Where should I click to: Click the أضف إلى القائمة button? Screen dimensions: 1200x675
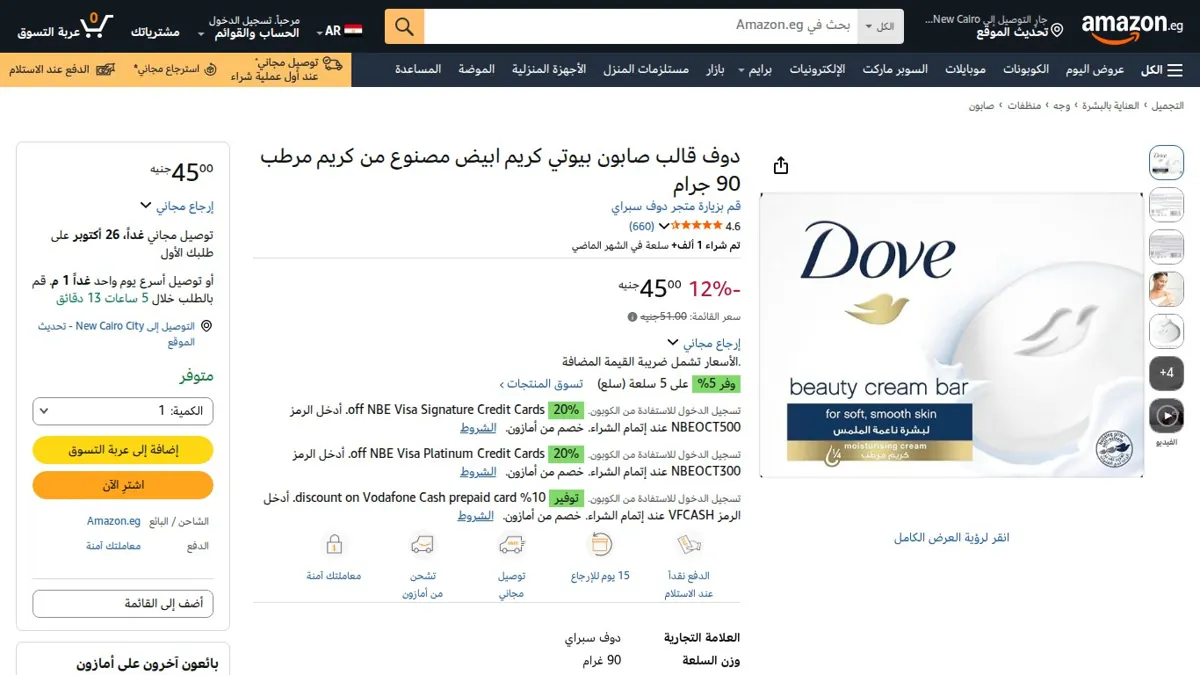click(123, 604)
